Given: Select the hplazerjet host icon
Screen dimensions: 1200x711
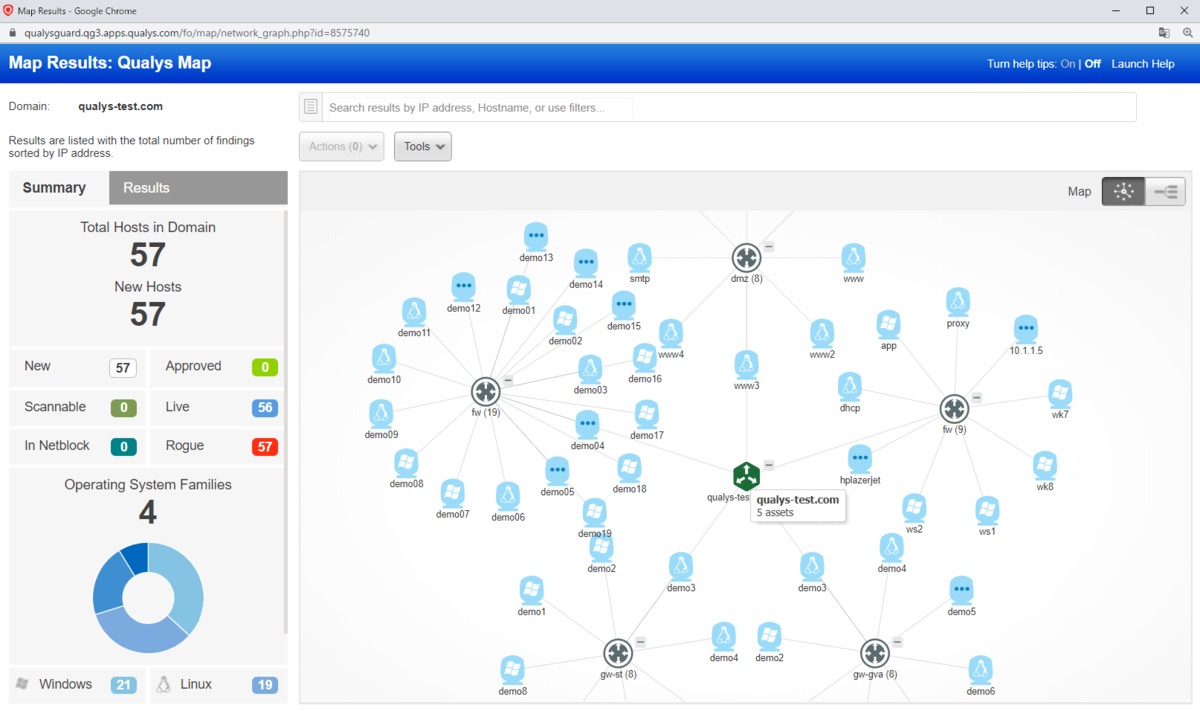Looking at the screenshot, I should point(860,459).
